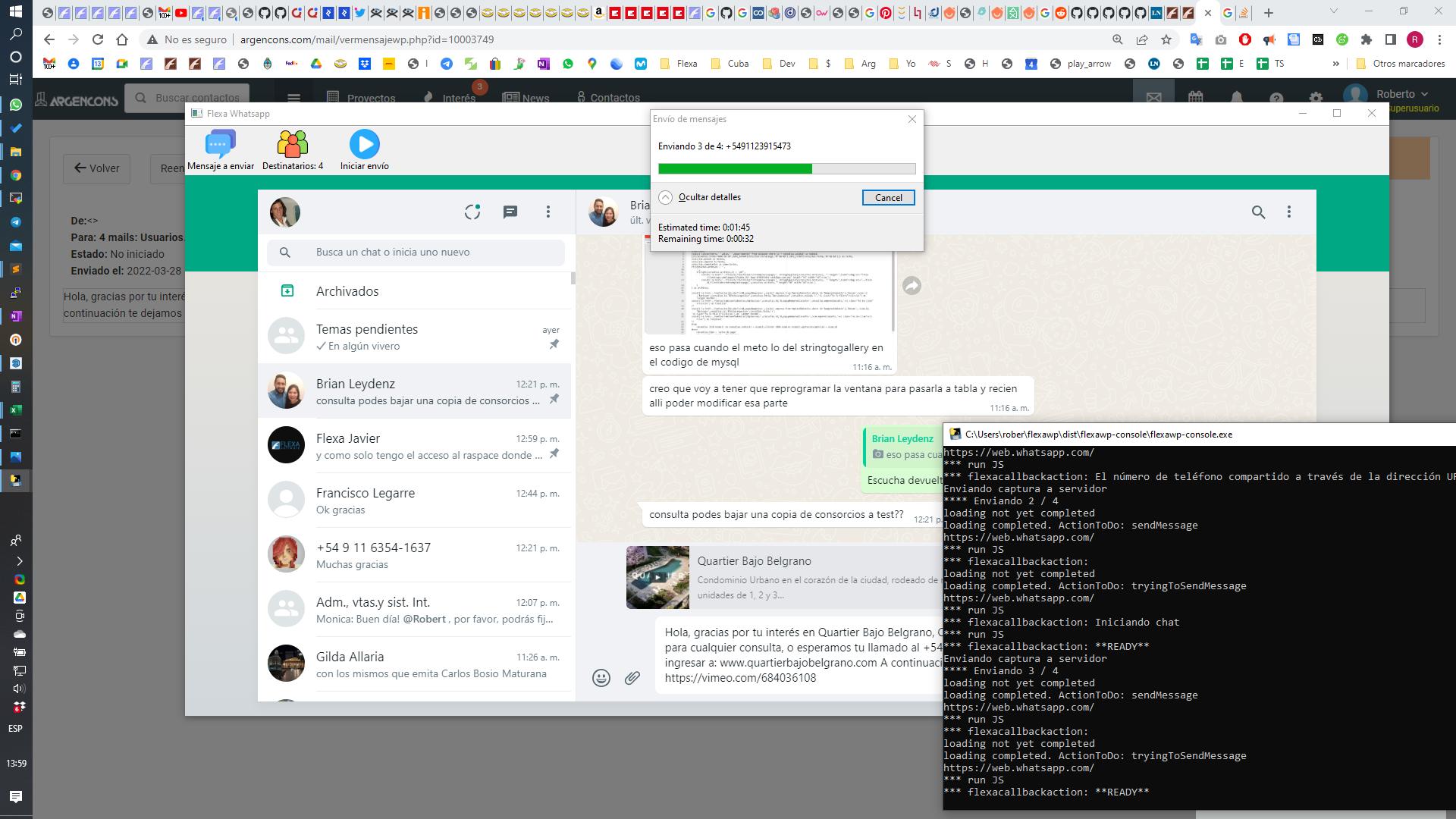1456x819 pixels.
Task: Open Temas pendientes chat
Action: click(x=416, y=337)
